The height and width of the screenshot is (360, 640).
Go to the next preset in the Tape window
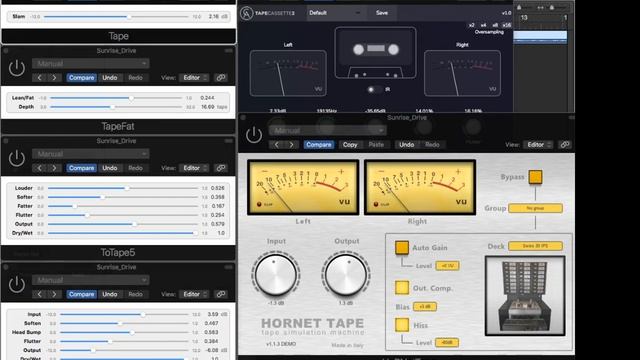(54, 78)
